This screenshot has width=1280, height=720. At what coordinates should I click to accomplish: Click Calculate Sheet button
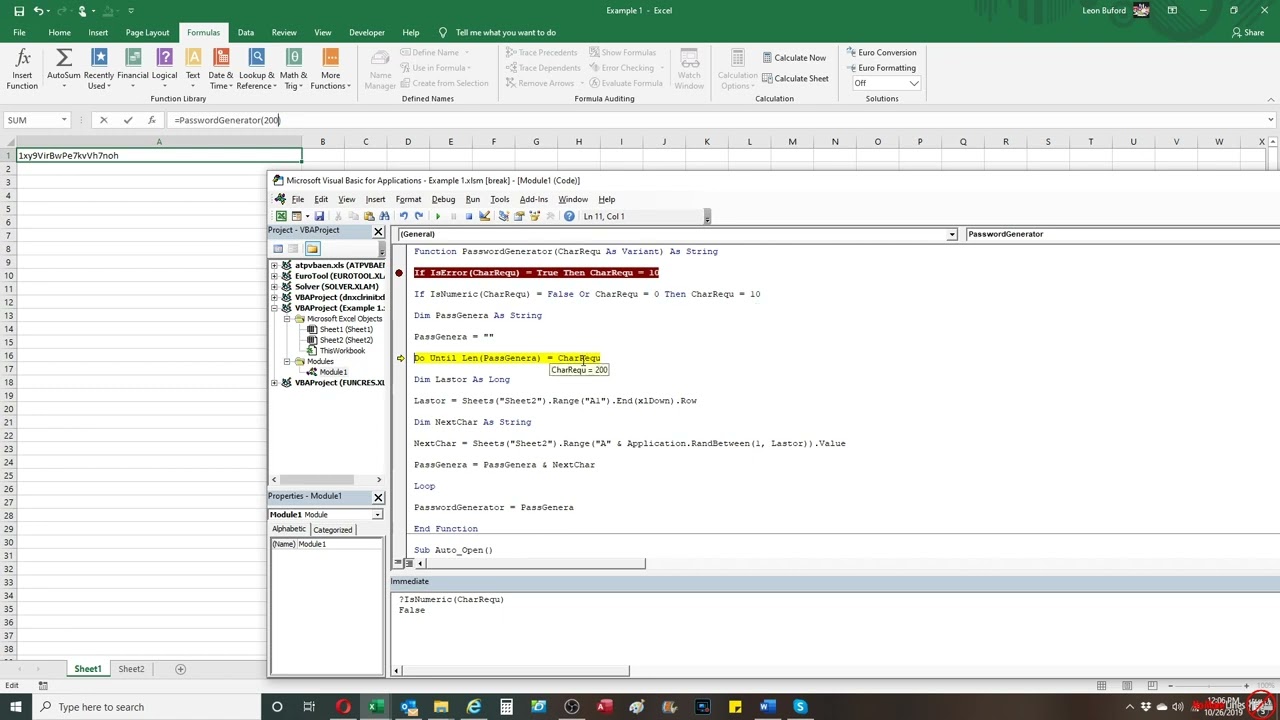(795, 78)
